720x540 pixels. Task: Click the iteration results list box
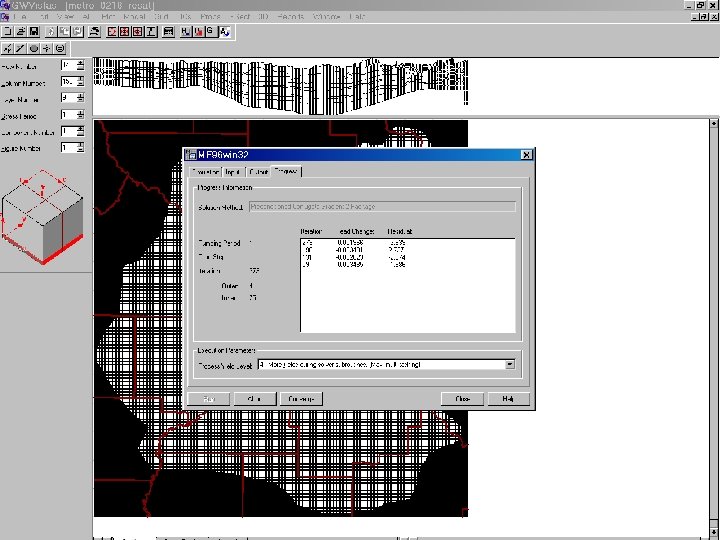click(x=408, y=285)
